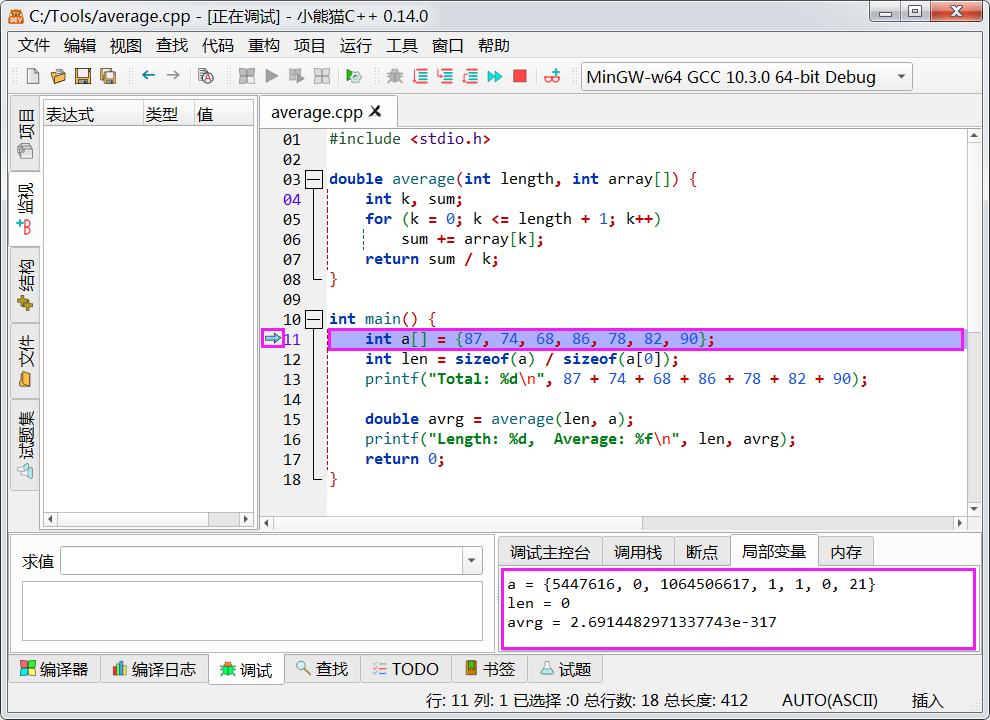Select the 调试 bottom tab
Image resolution: width=990 pixels, height=720 pixels.
coord(246,669)
